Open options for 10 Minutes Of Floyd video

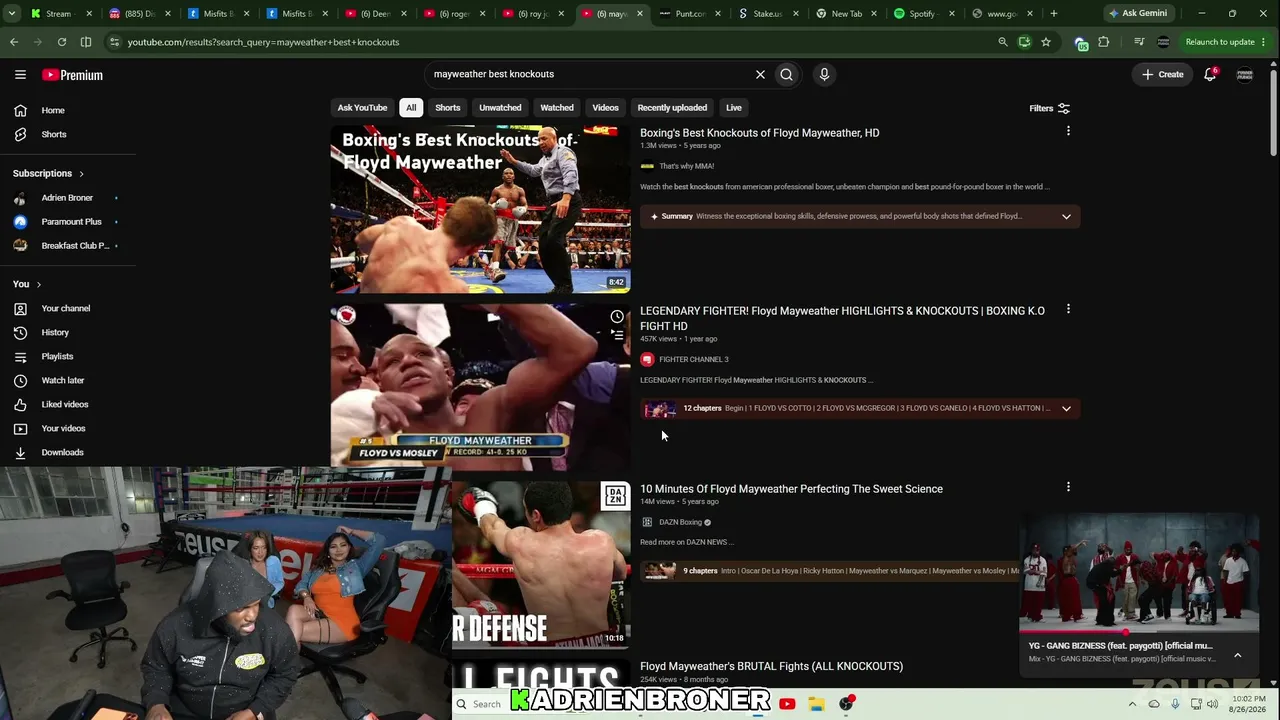pos(1068,487)
